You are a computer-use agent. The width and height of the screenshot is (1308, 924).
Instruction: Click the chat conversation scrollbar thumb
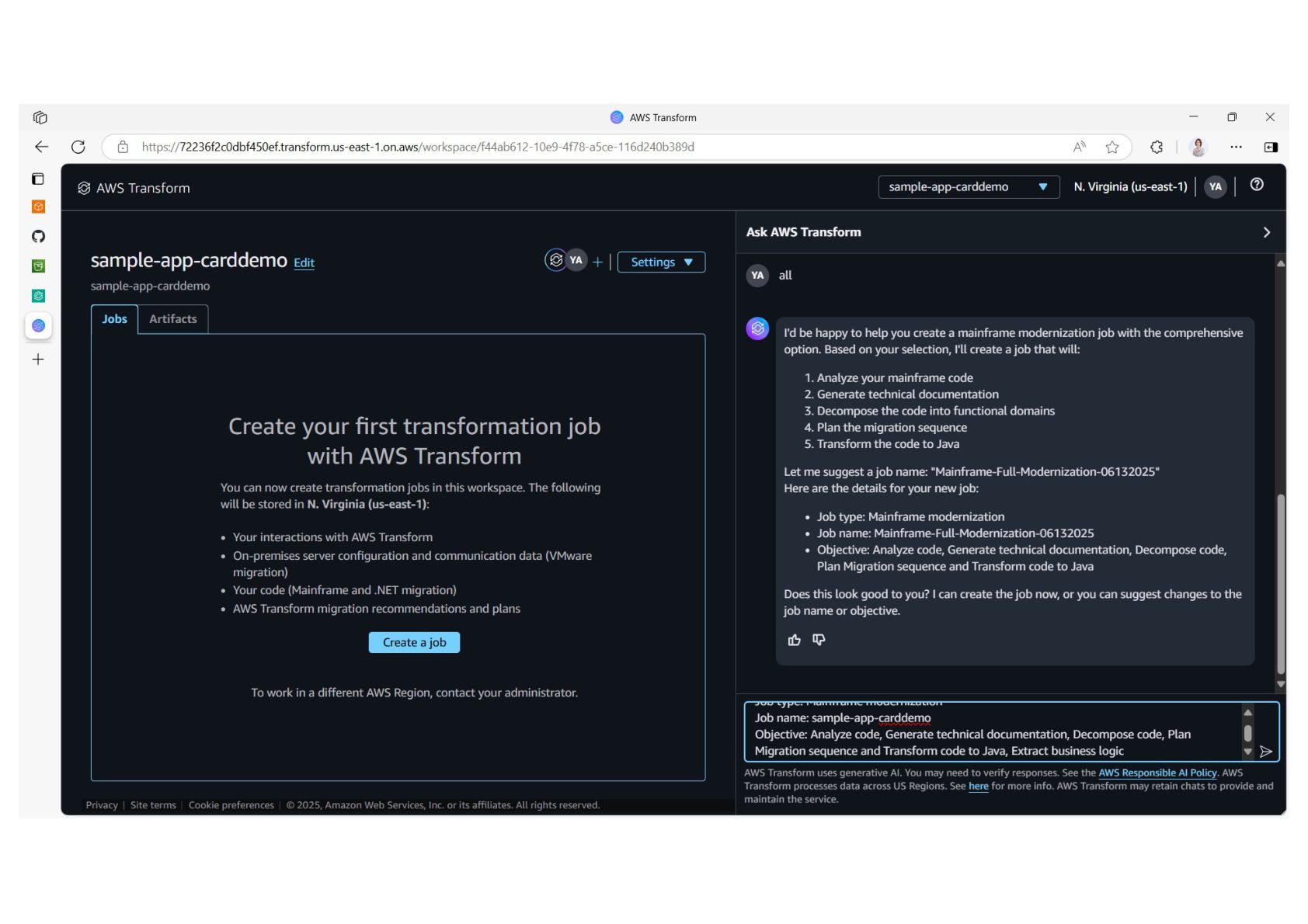[x=1281, y=583]
